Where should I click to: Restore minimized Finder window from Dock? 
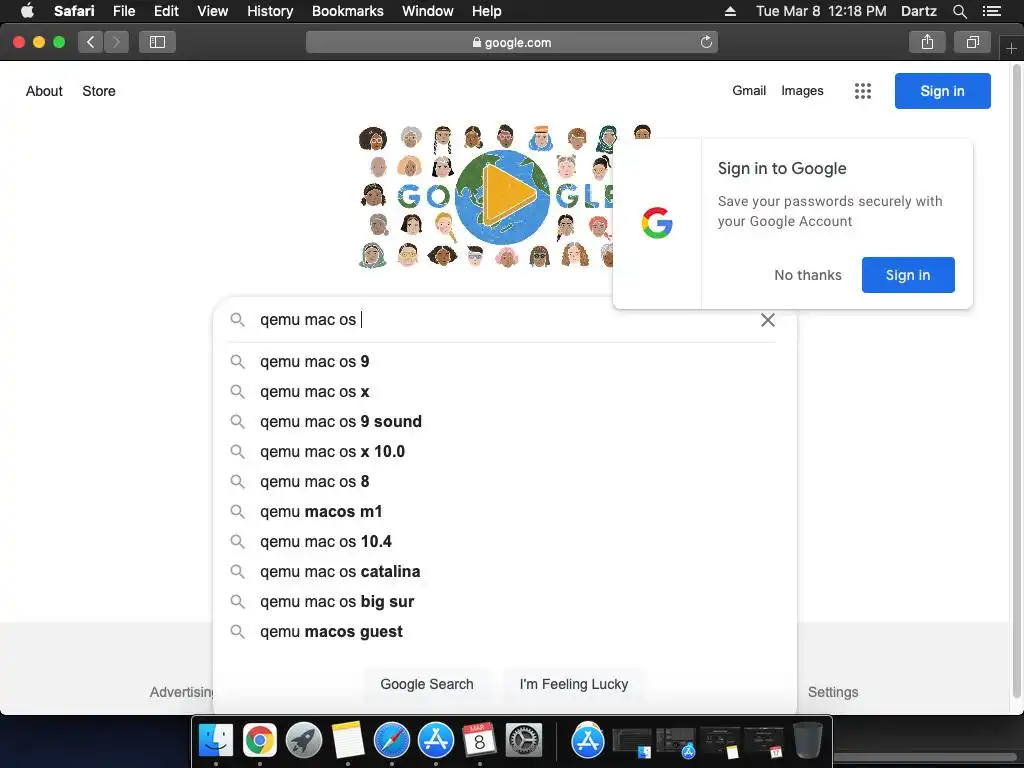pos(632,743)
